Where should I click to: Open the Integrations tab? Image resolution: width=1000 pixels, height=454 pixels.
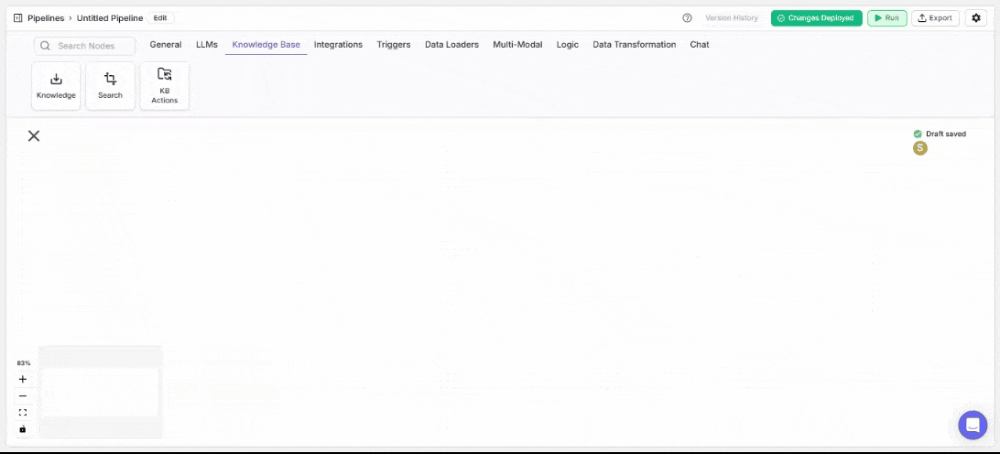[338, 45]
